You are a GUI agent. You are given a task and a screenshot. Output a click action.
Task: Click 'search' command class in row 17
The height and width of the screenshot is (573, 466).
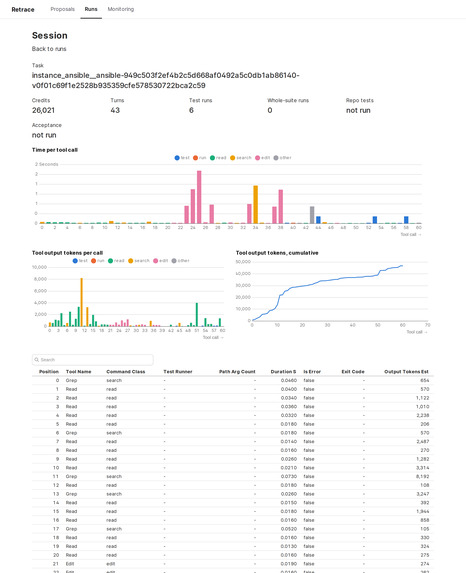[x=114, y=529]
